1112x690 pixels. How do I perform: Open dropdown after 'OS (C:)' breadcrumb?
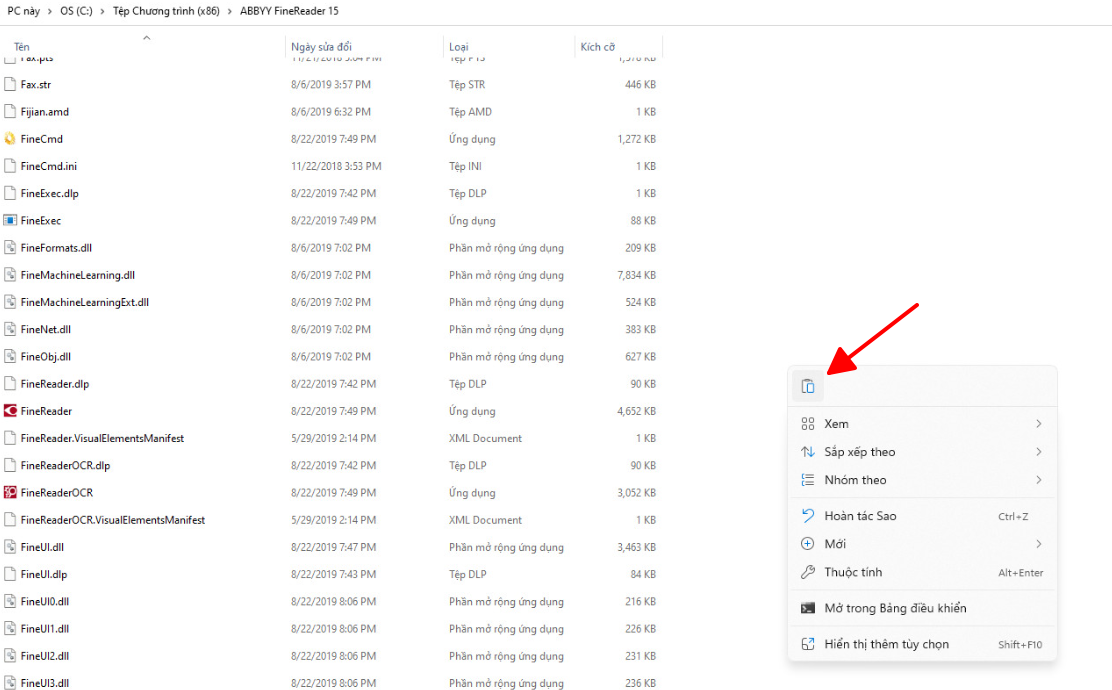coord(103,11)
